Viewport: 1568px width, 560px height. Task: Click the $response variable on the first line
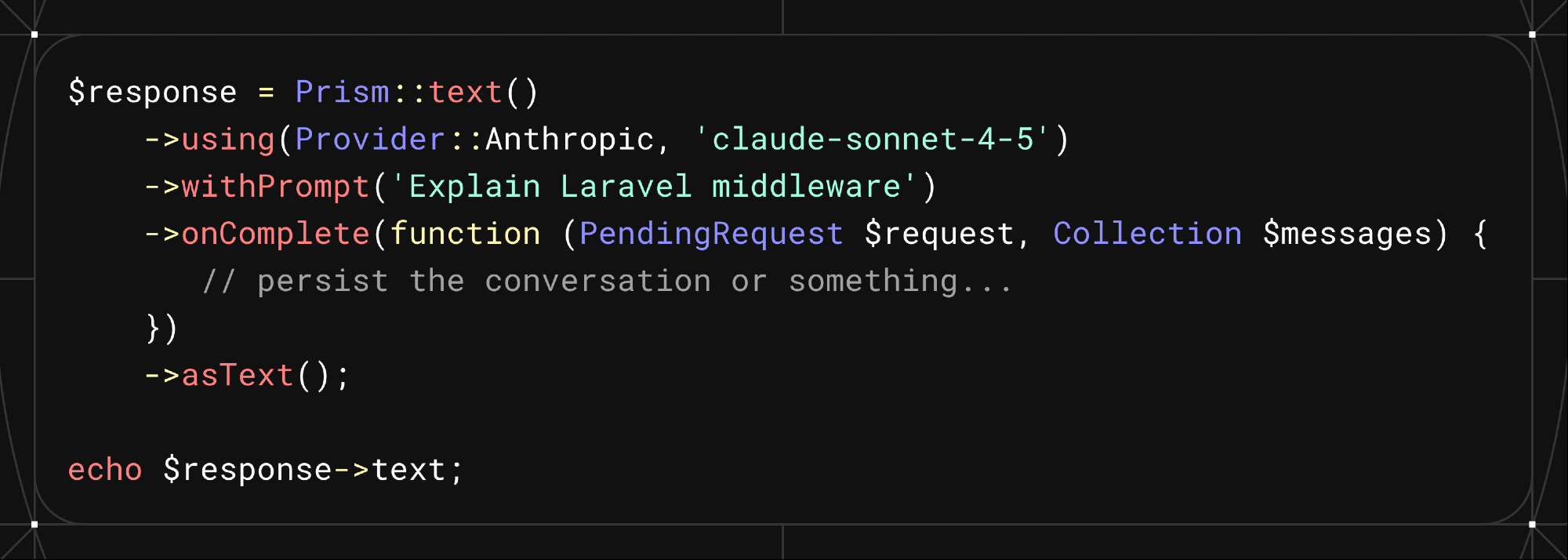153,93
